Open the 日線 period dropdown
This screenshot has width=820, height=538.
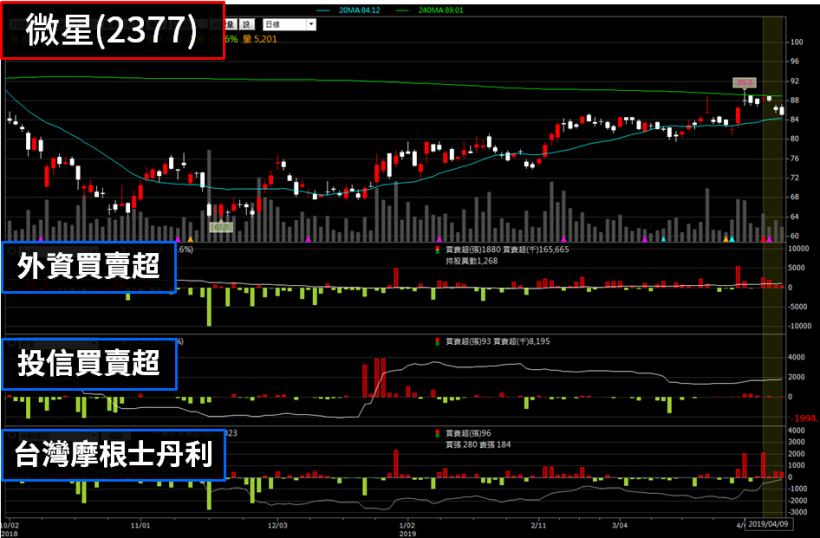(x=289, y=25)
